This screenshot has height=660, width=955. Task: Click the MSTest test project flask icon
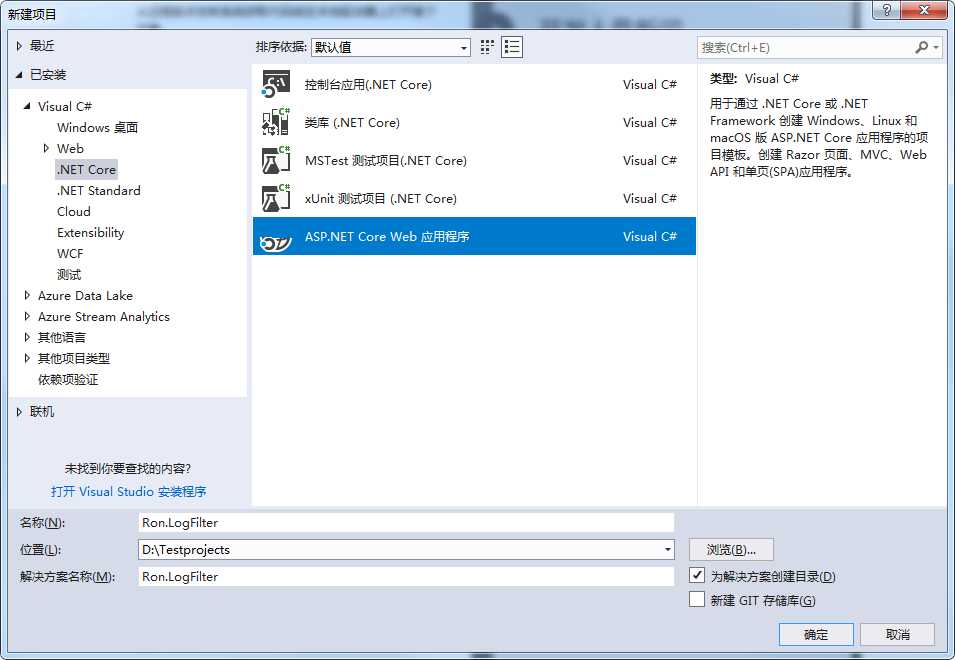coord(276,161)
